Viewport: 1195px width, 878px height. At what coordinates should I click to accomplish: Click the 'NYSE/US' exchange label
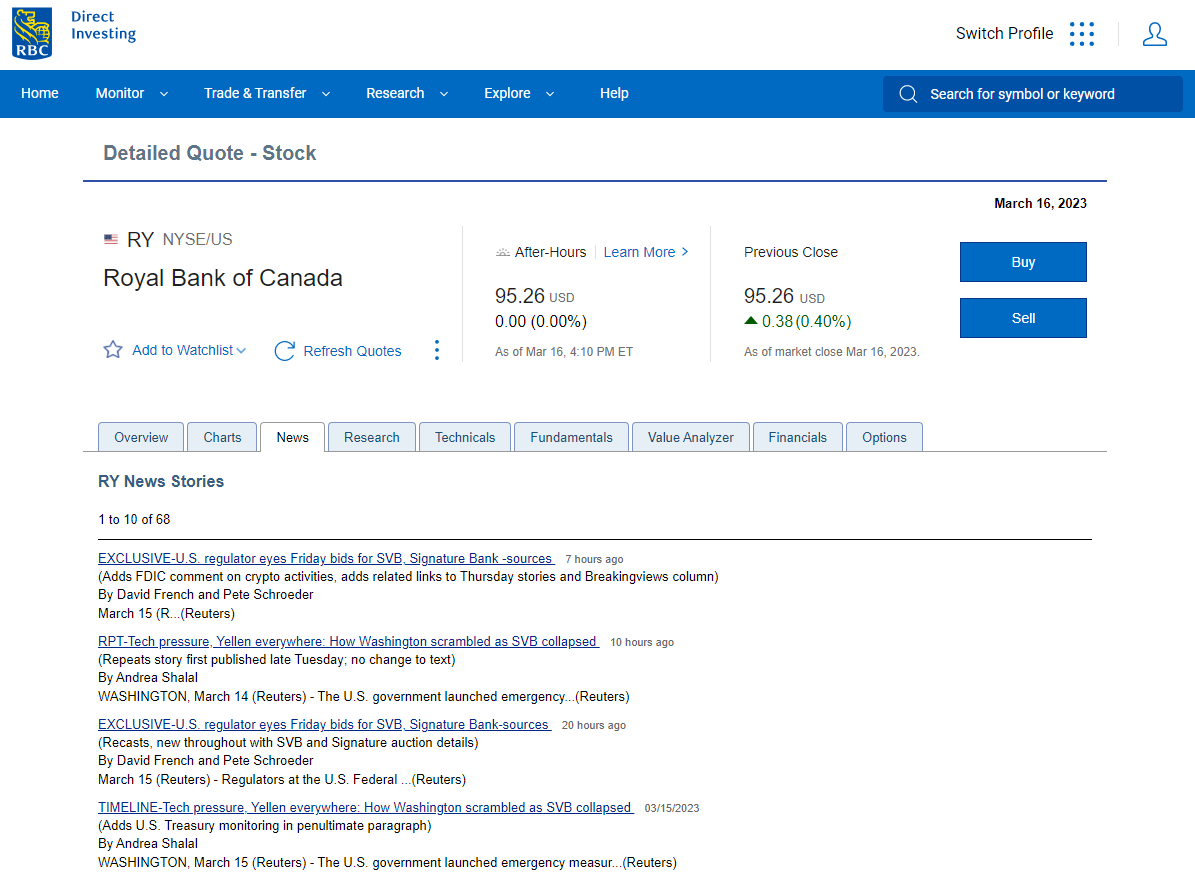tap(197, 239)
